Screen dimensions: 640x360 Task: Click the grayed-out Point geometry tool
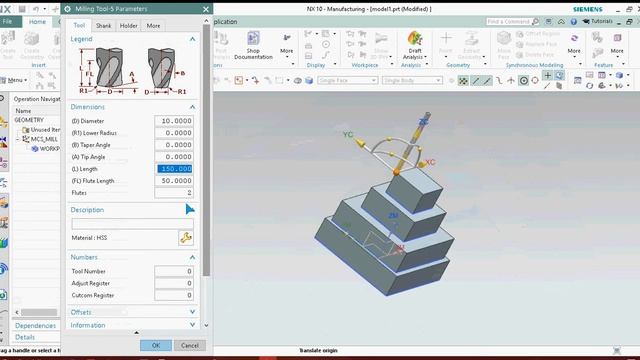click(446, 43)
